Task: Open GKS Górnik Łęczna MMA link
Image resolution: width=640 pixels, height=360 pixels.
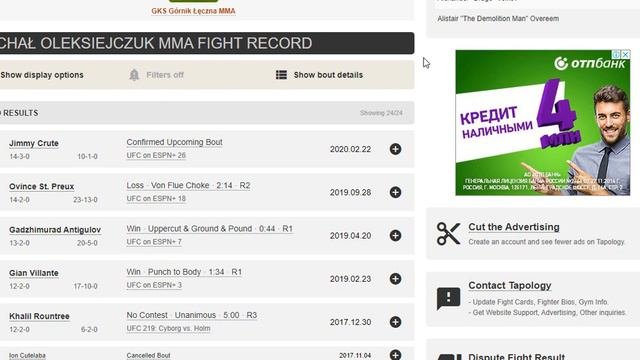Action: pyautogui.click(x=193, y=11)
